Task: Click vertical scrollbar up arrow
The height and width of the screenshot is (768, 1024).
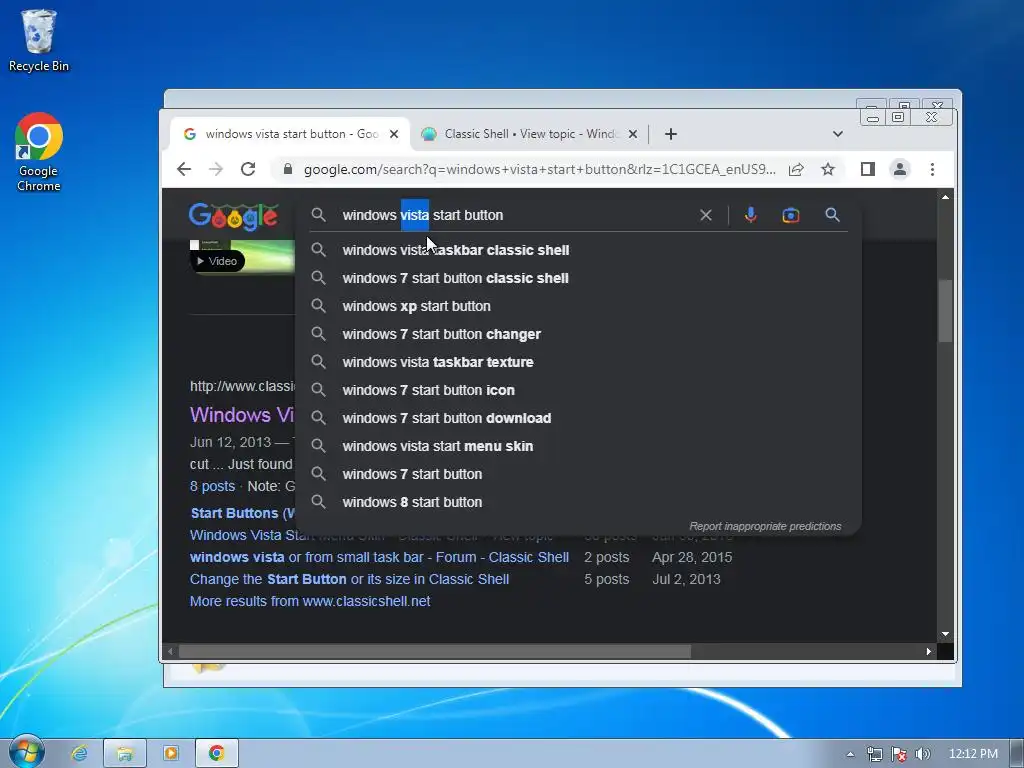Action: (x=946, y=197)
